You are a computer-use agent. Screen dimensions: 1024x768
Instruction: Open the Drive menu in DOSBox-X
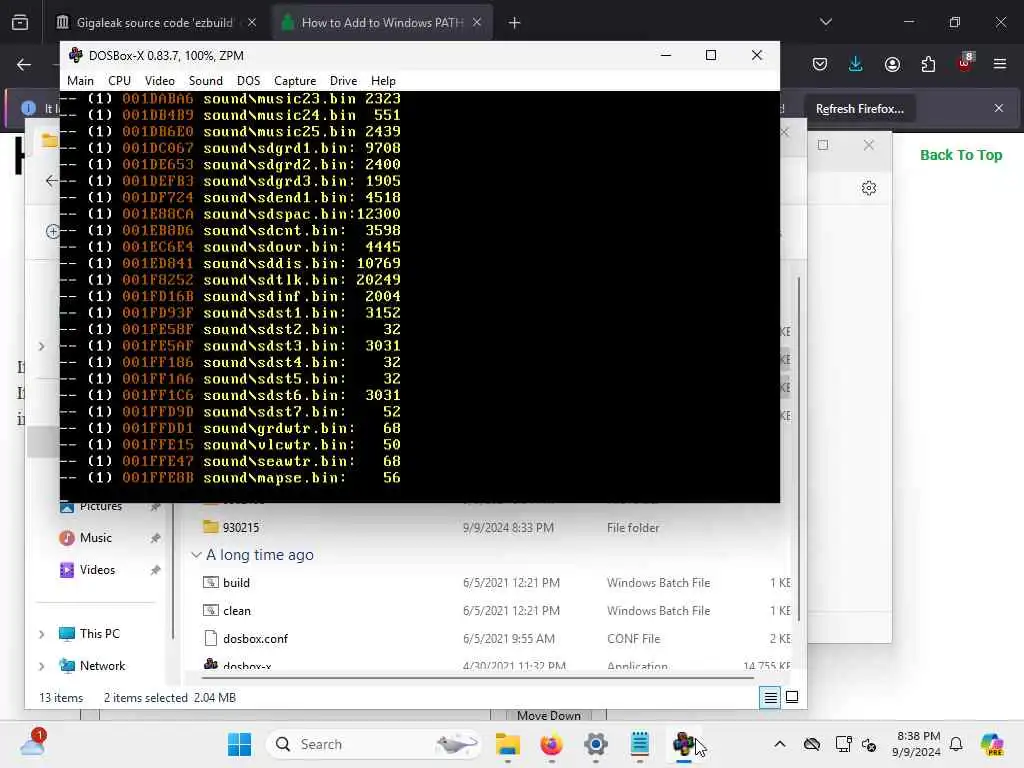[x=344, y=81]
